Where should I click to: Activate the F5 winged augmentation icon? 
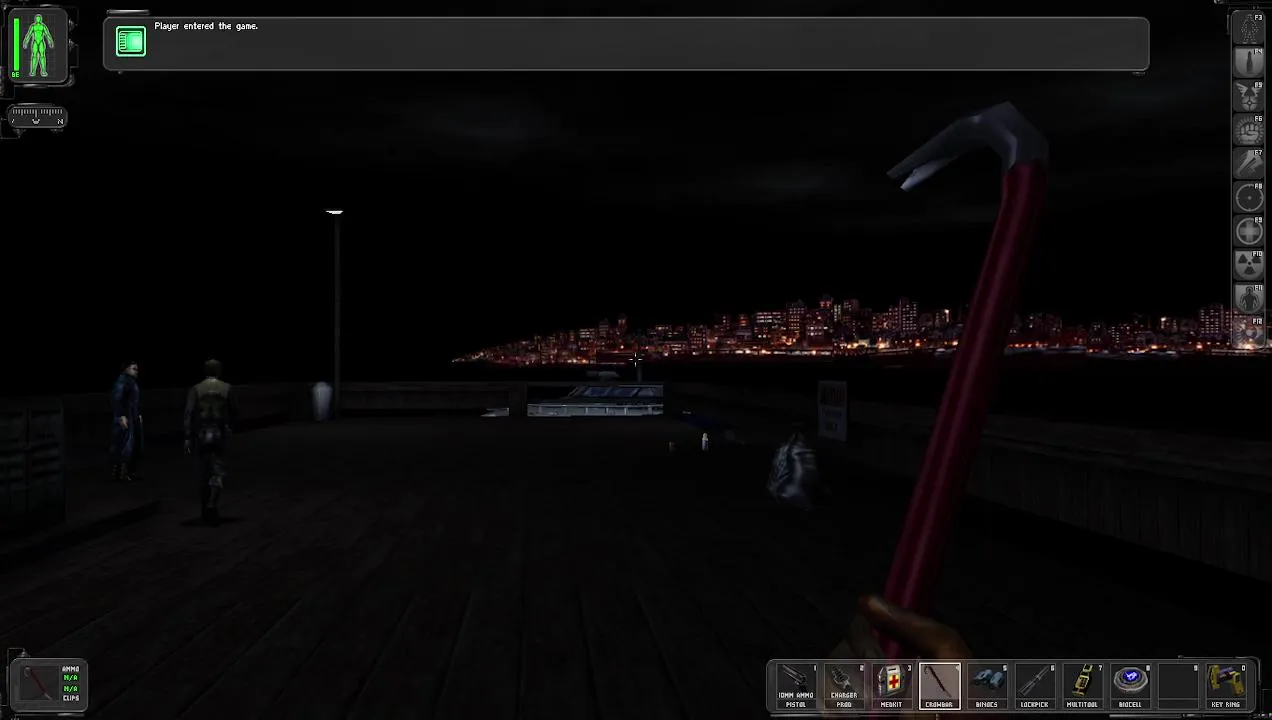click(x=1250, y=96)
